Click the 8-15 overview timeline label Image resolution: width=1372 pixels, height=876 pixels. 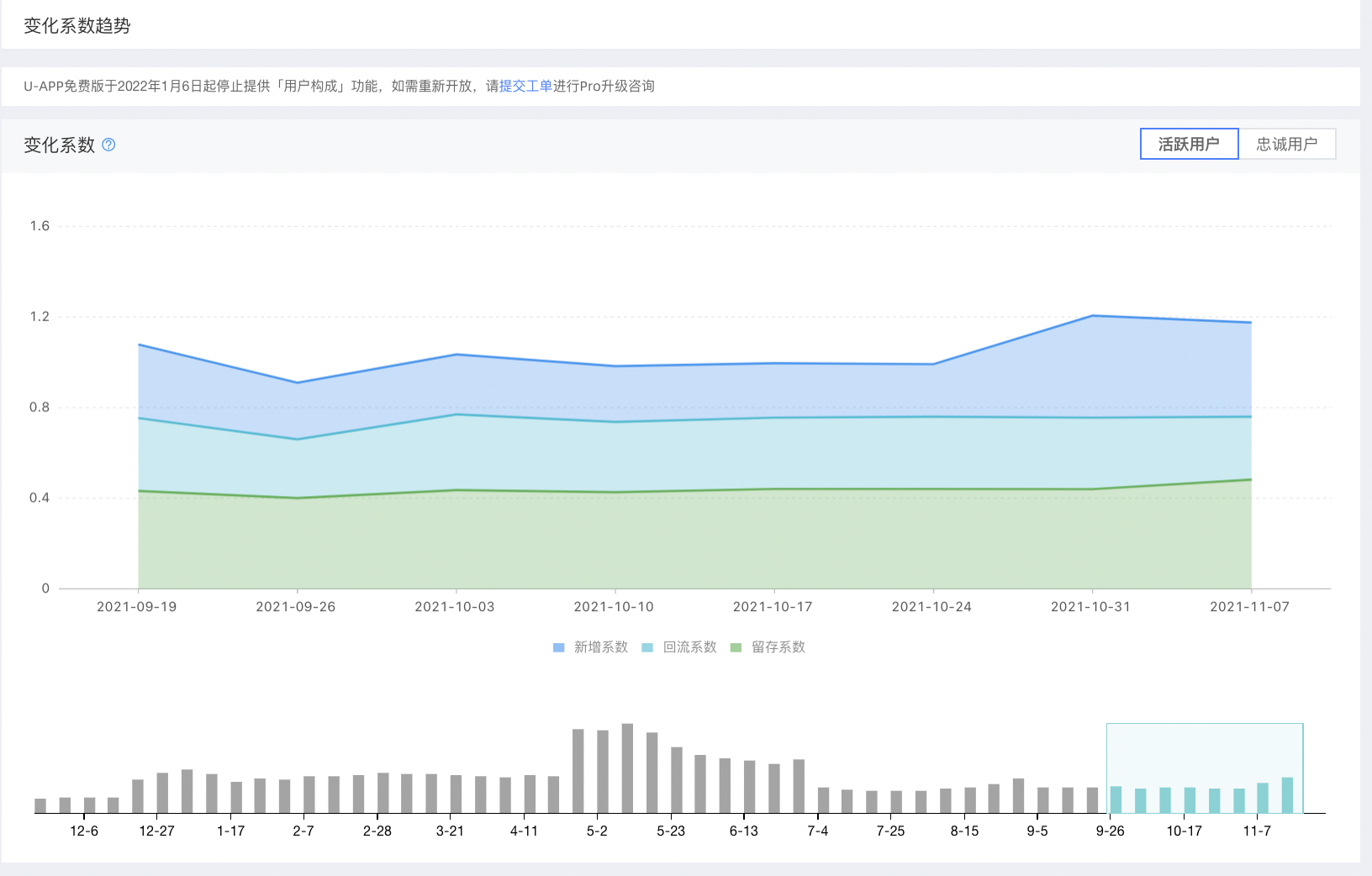(964, 831)
